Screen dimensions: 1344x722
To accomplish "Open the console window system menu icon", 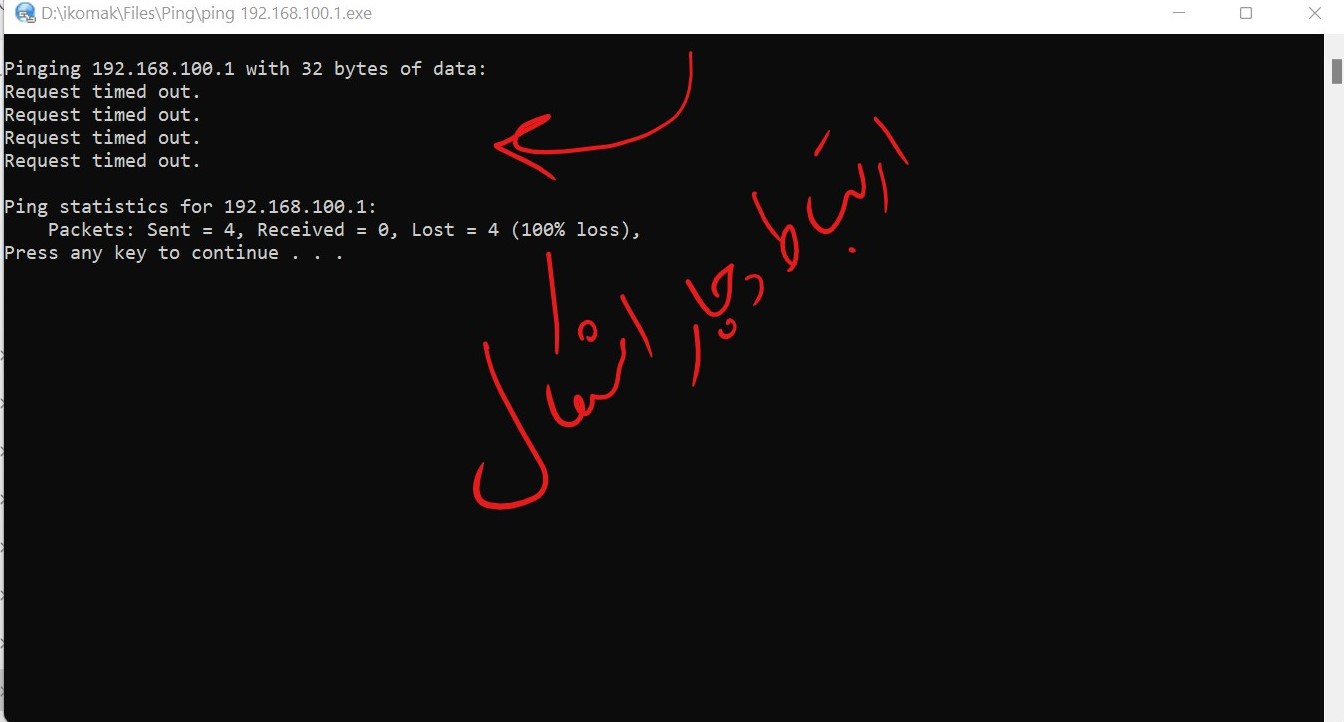I will point(25,14).
